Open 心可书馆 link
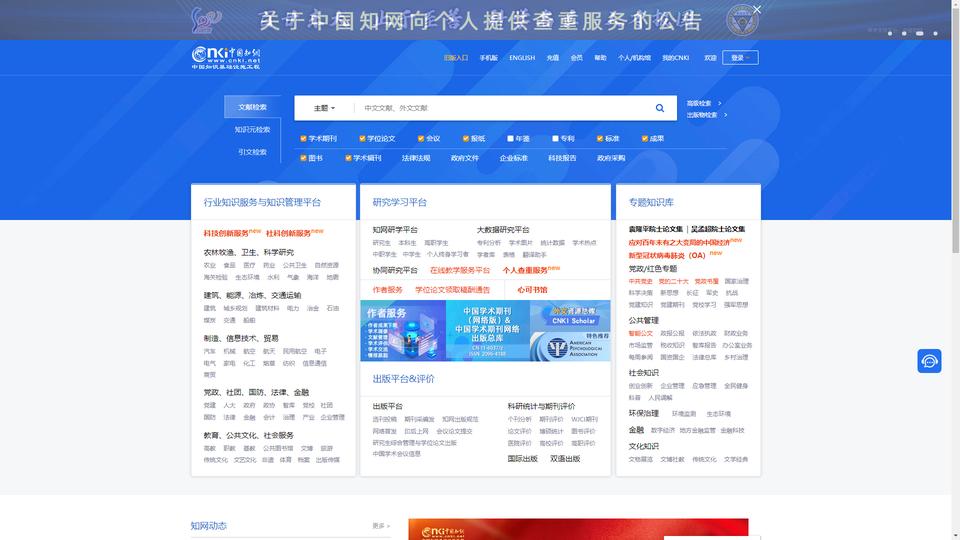Screen dimensions: 960x540 pos(532,290)
